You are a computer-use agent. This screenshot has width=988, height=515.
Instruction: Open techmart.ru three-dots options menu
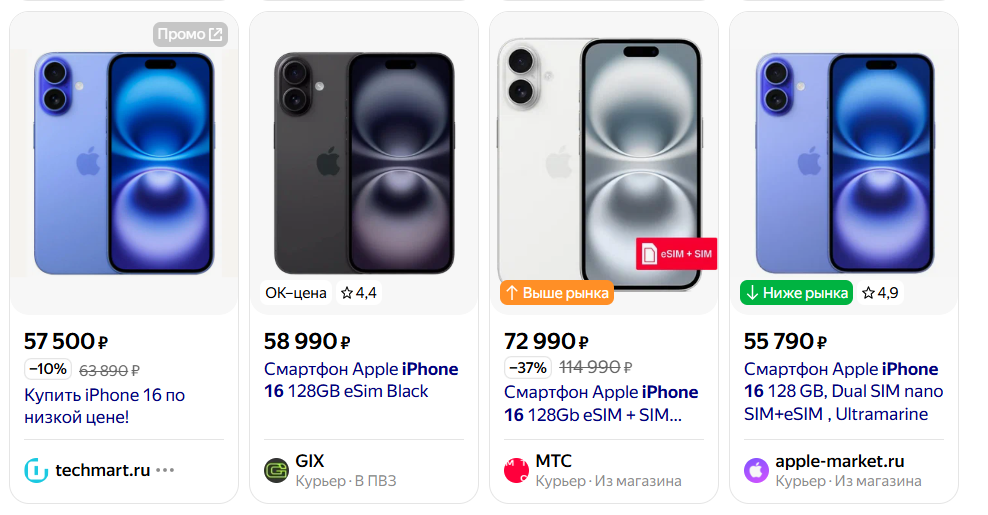[x=165, y=470]
